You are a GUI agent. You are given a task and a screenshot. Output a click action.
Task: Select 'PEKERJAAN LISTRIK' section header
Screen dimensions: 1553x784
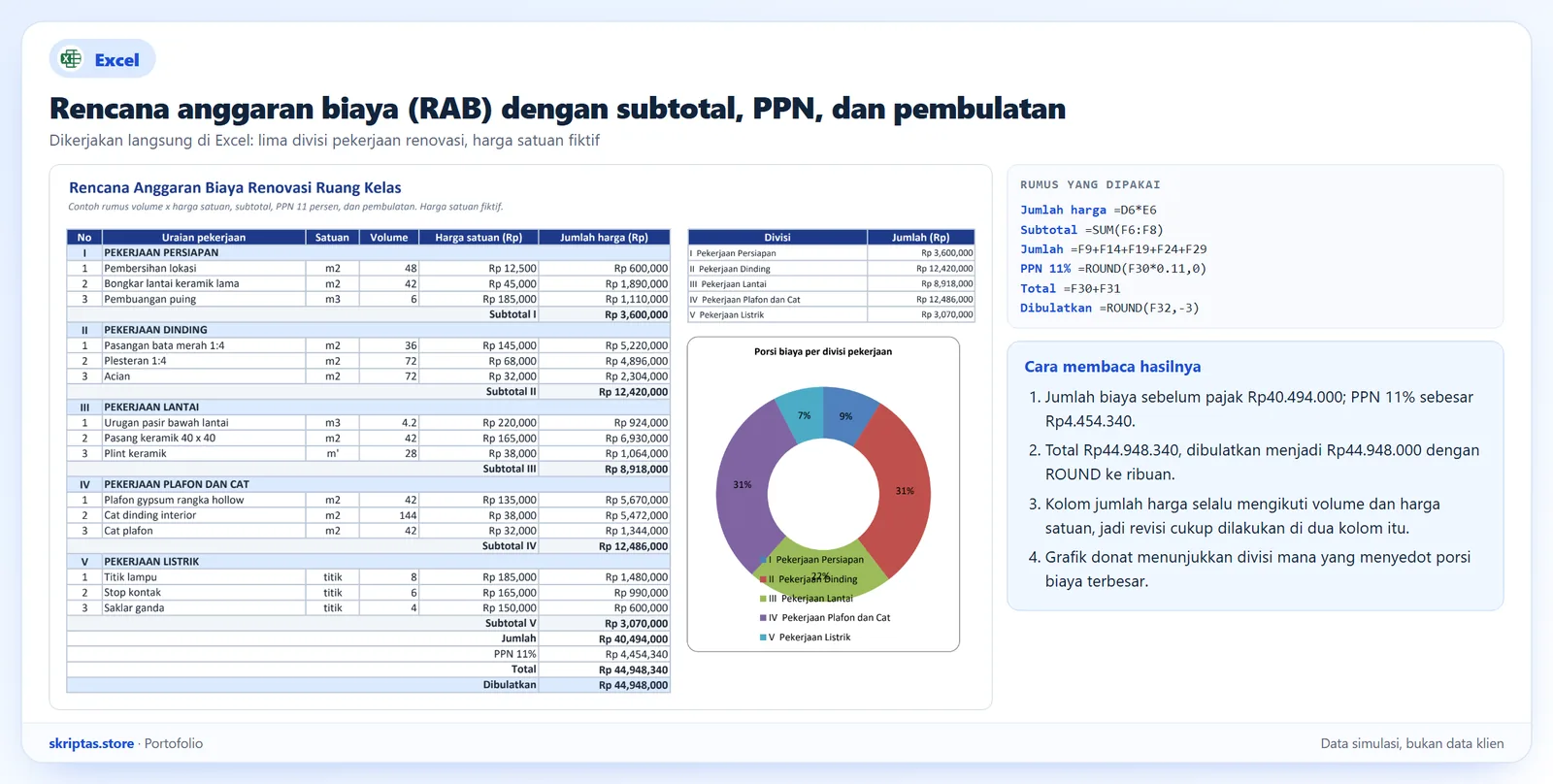tap(151, 562)
